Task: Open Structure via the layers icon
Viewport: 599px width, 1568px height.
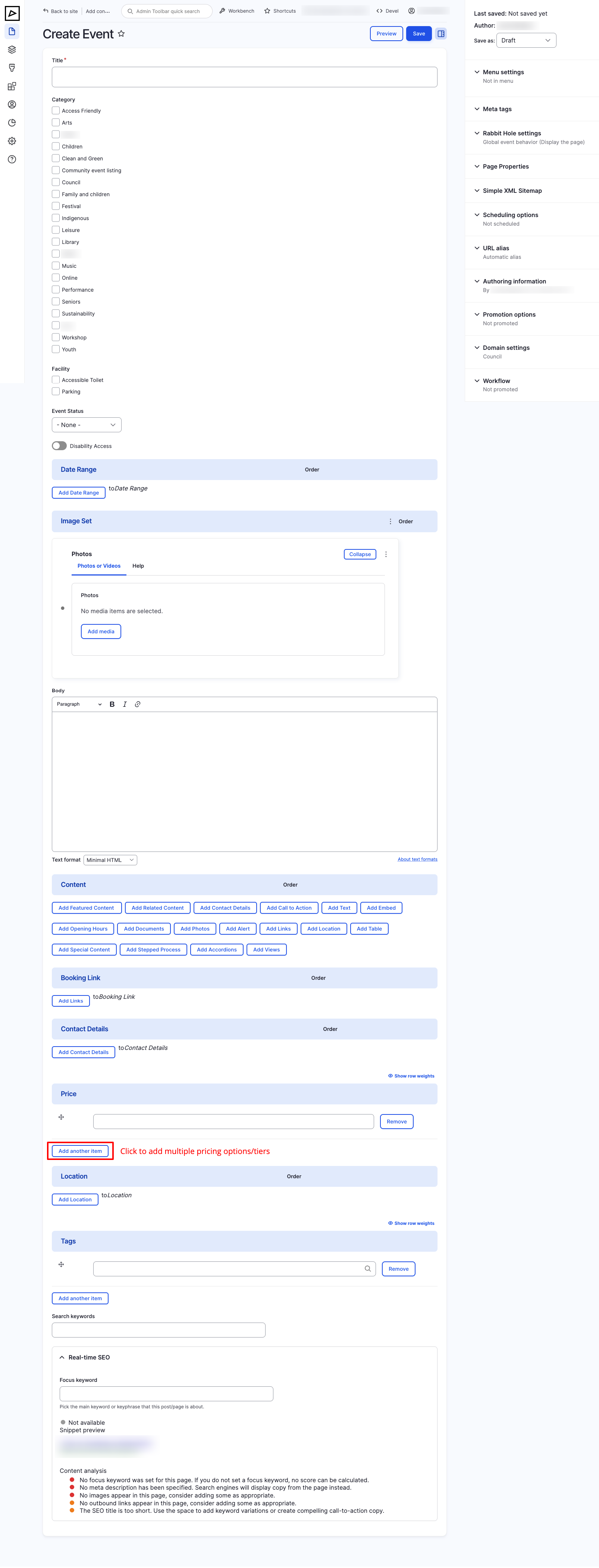Action: (x=12, y=49)
